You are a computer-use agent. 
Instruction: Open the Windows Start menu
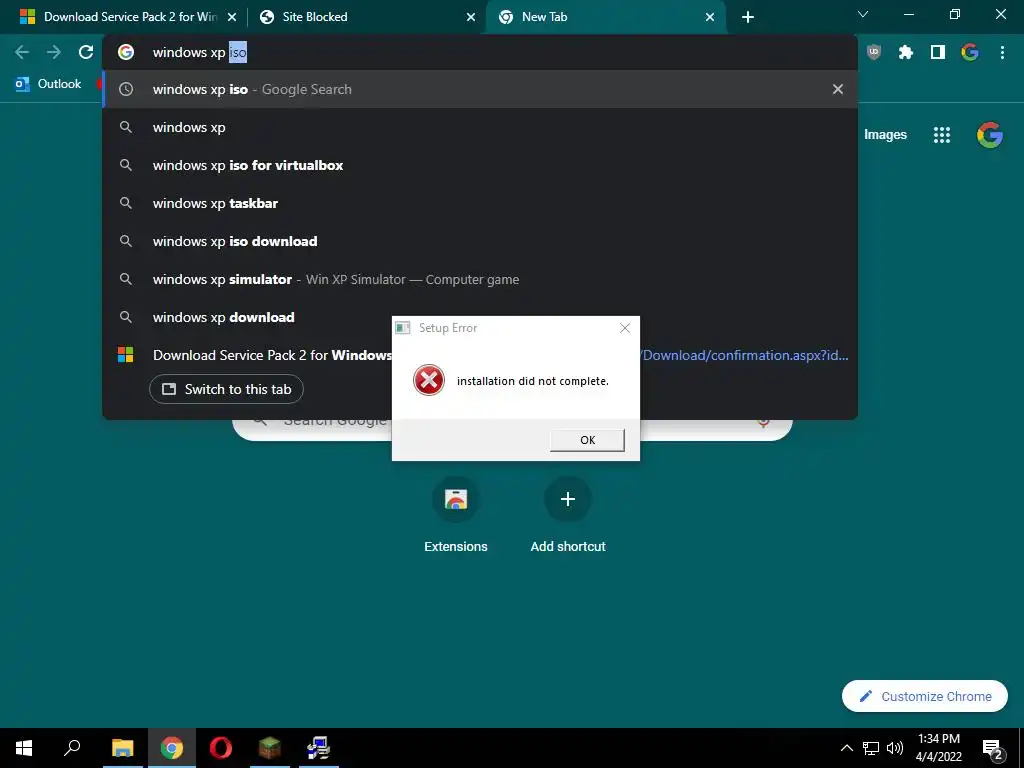click(24, 748)
